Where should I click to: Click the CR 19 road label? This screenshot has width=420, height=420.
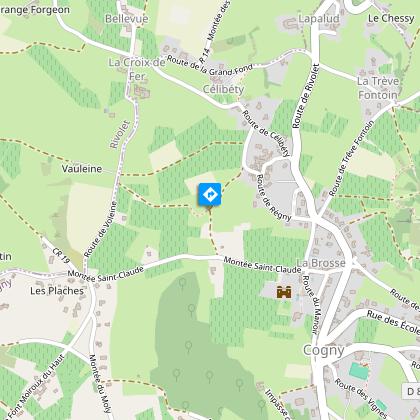pyautogui.click(x=61, y=255)
